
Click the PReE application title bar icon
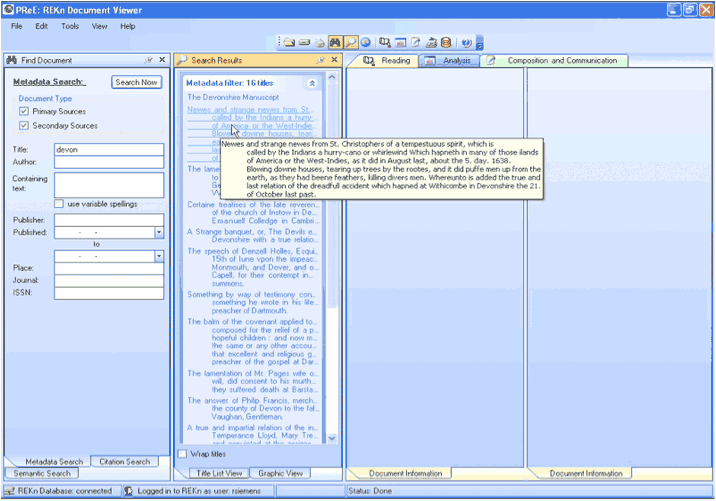tap(8, 9)
